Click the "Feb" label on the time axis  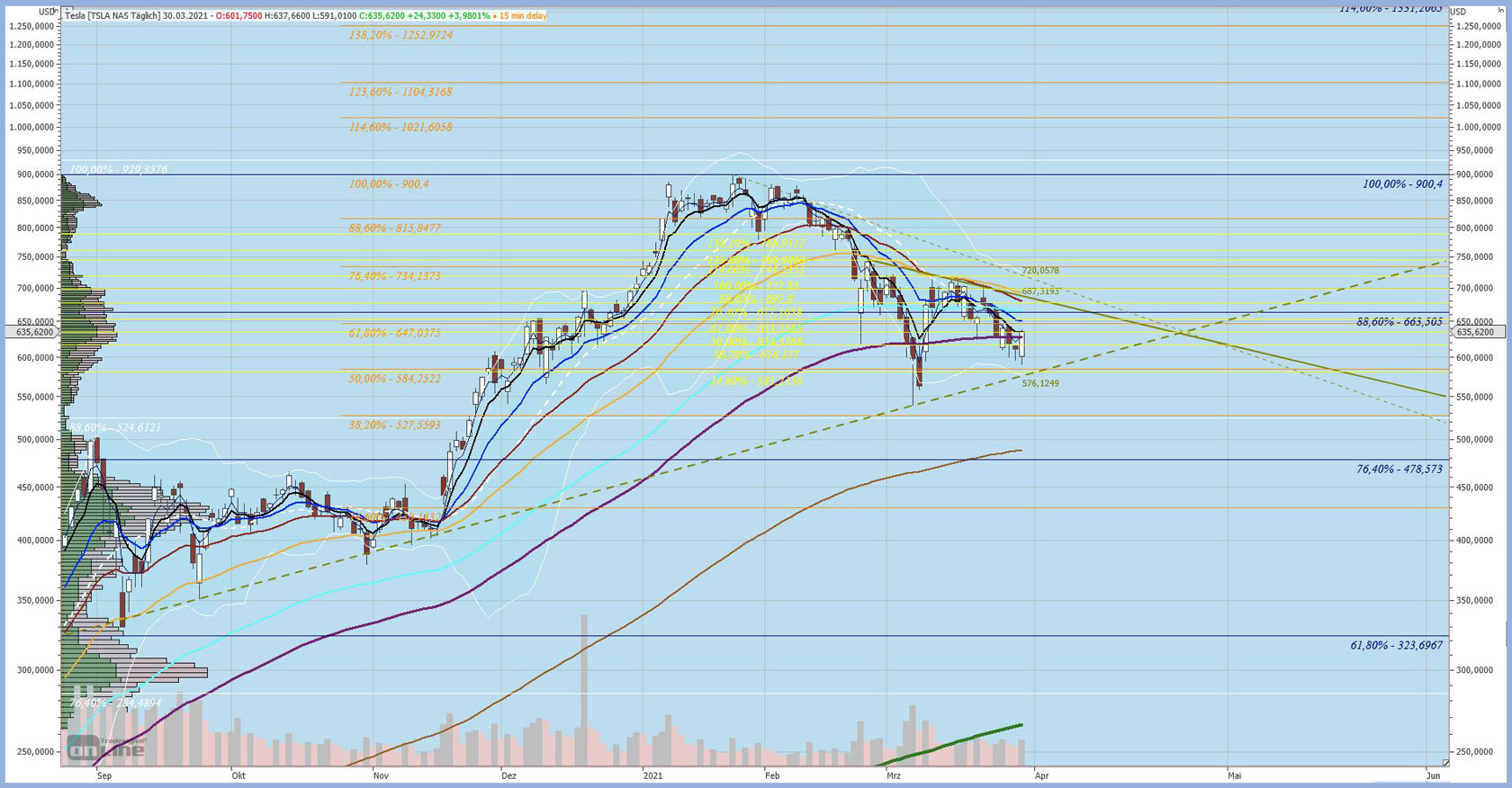coord(771,775)
